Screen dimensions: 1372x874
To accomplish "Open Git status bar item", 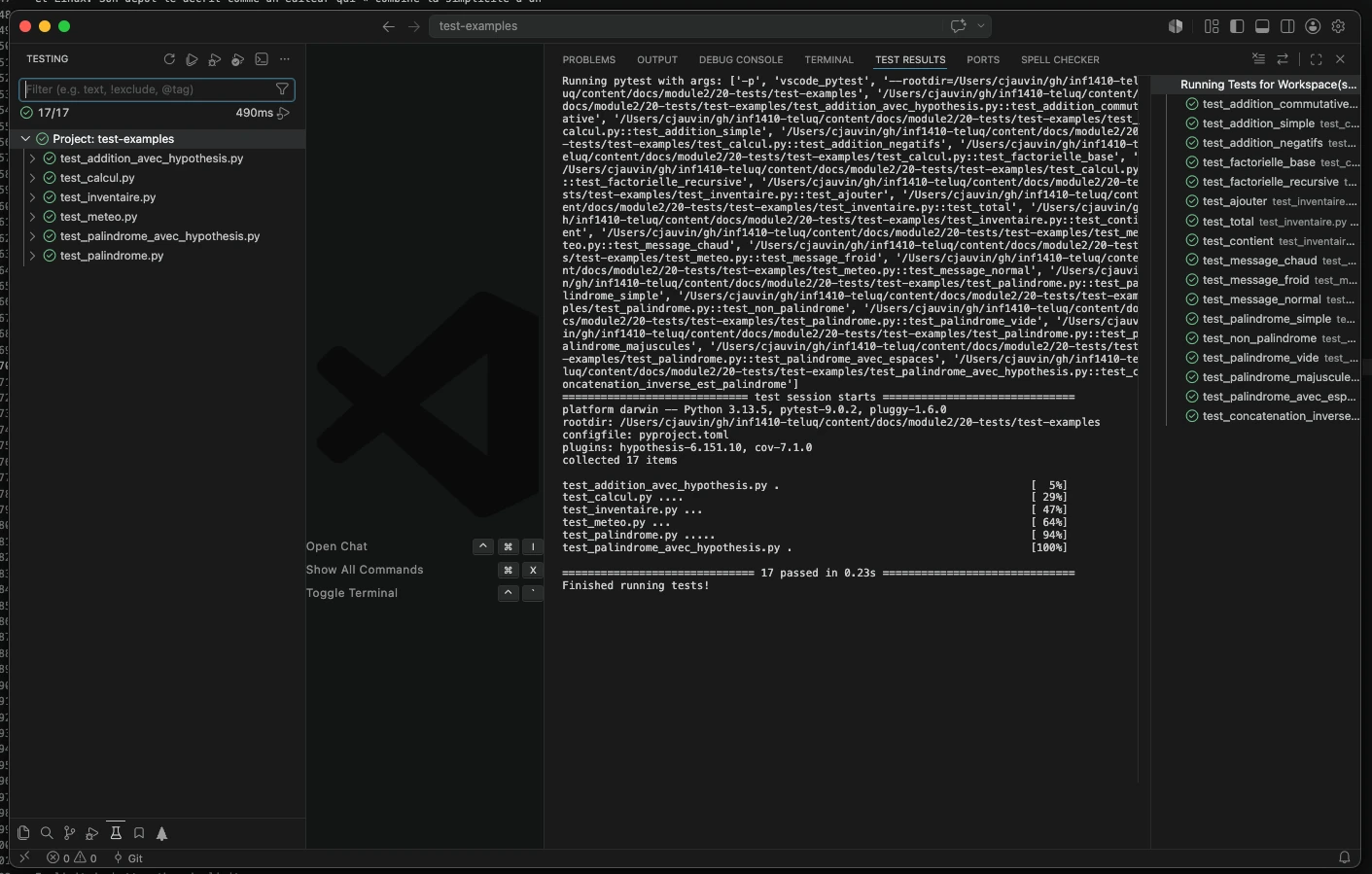I will [128, 858].
